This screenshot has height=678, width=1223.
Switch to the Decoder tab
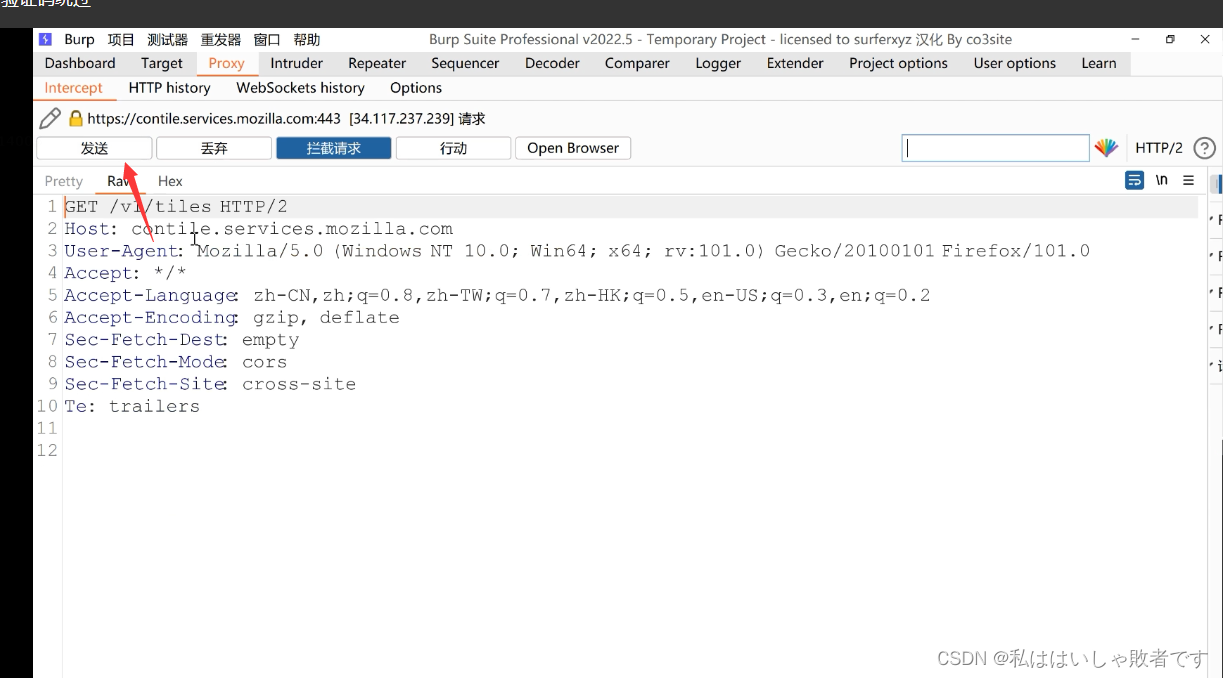point(552,63)
